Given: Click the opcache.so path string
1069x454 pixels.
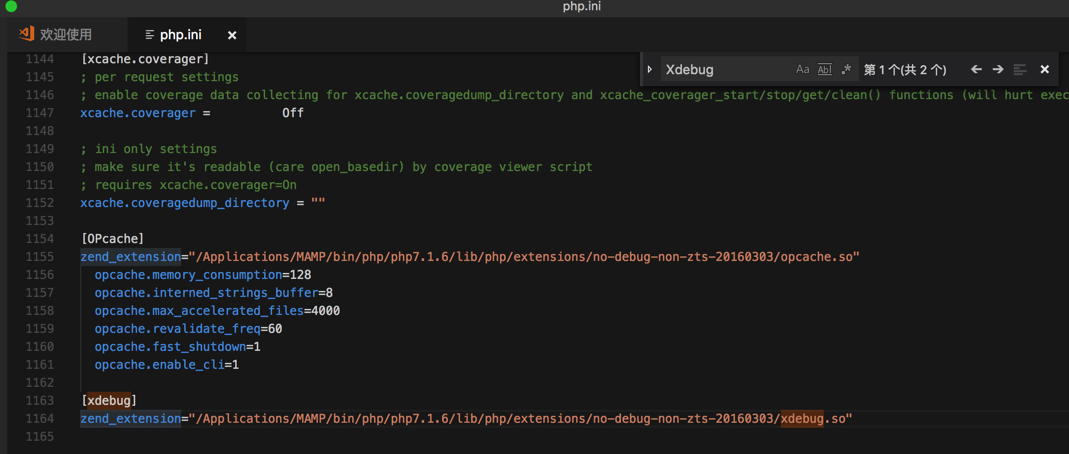Looking at the screenshot, I should [524, 257].
